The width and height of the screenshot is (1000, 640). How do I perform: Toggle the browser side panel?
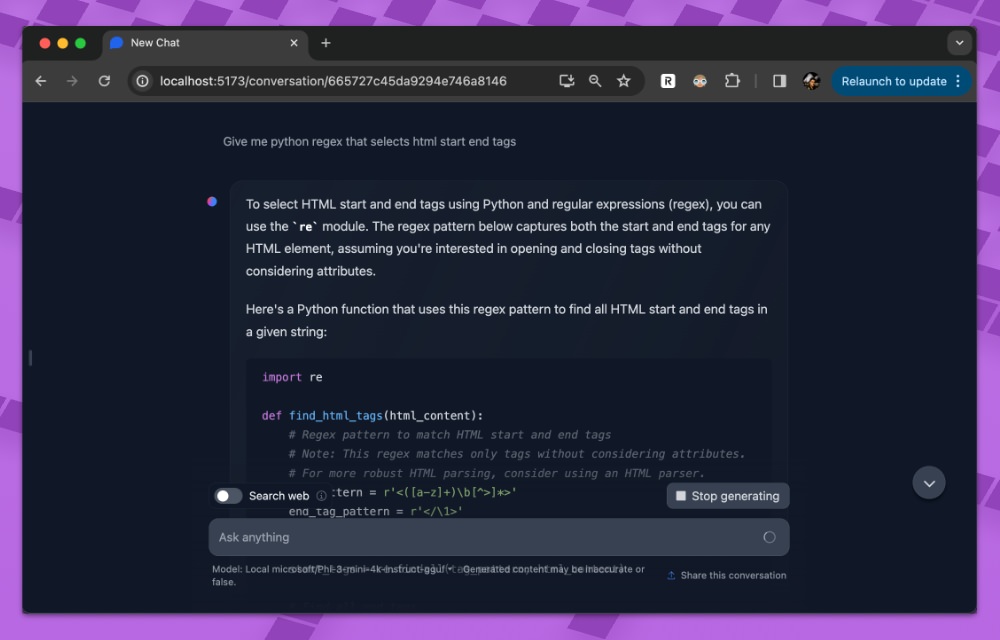779,81
